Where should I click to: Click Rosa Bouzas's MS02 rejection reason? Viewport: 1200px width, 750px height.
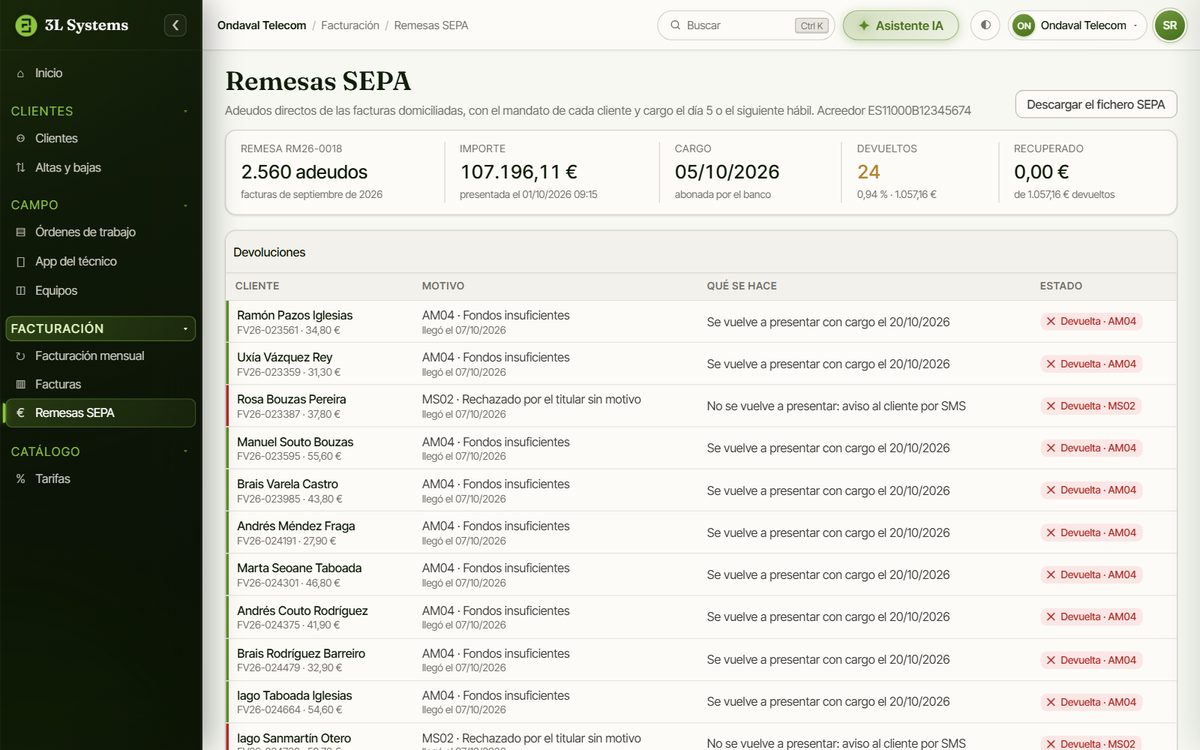point(531,399)
